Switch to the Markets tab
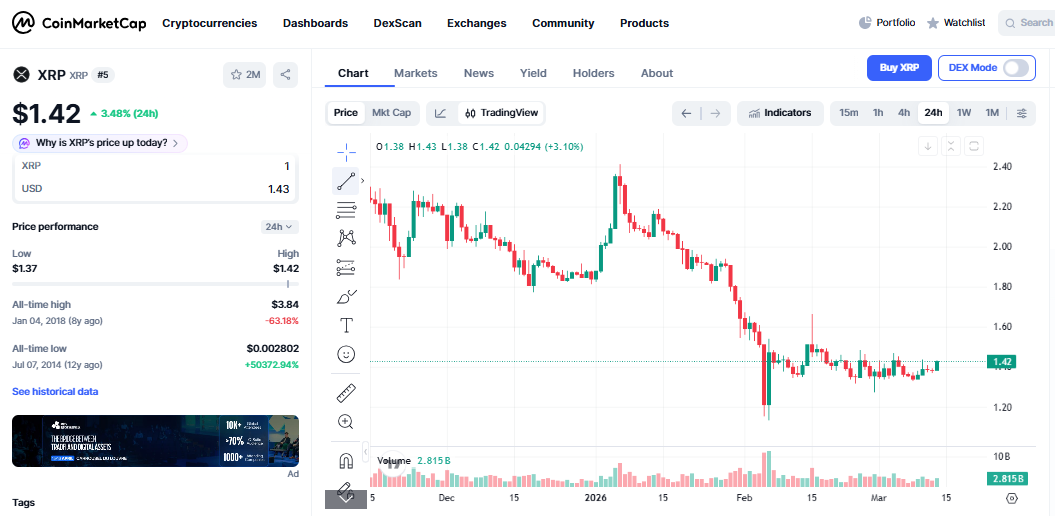This screenshot has height=516, width=1055. (415, 73)
